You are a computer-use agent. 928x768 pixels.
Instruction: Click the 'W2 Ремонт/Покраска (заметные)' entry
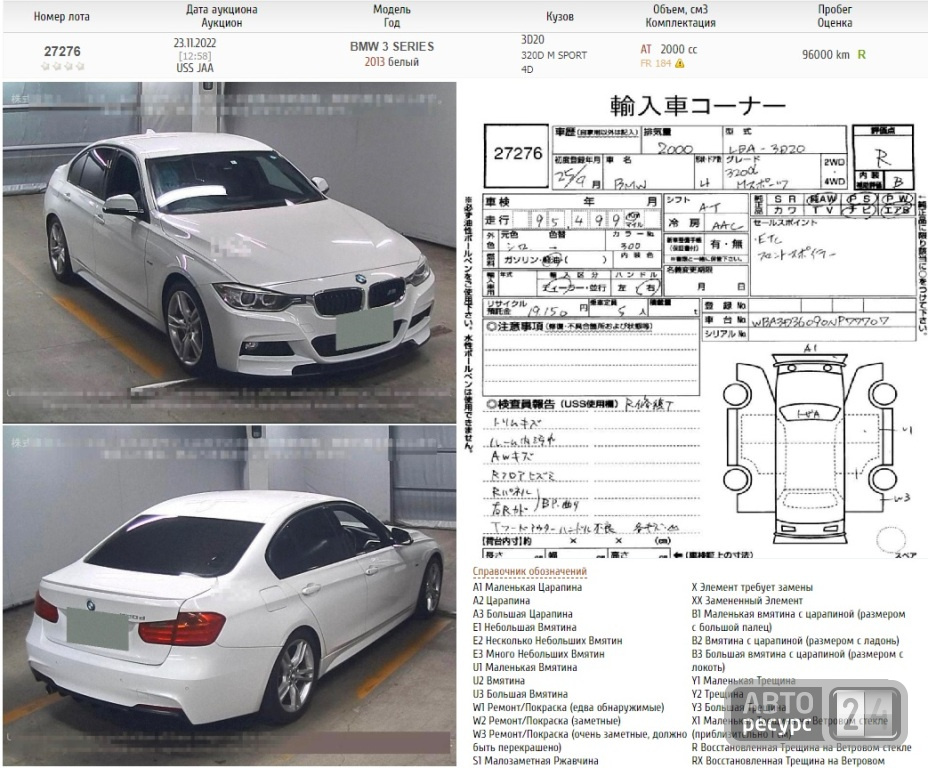coord(547,721)
